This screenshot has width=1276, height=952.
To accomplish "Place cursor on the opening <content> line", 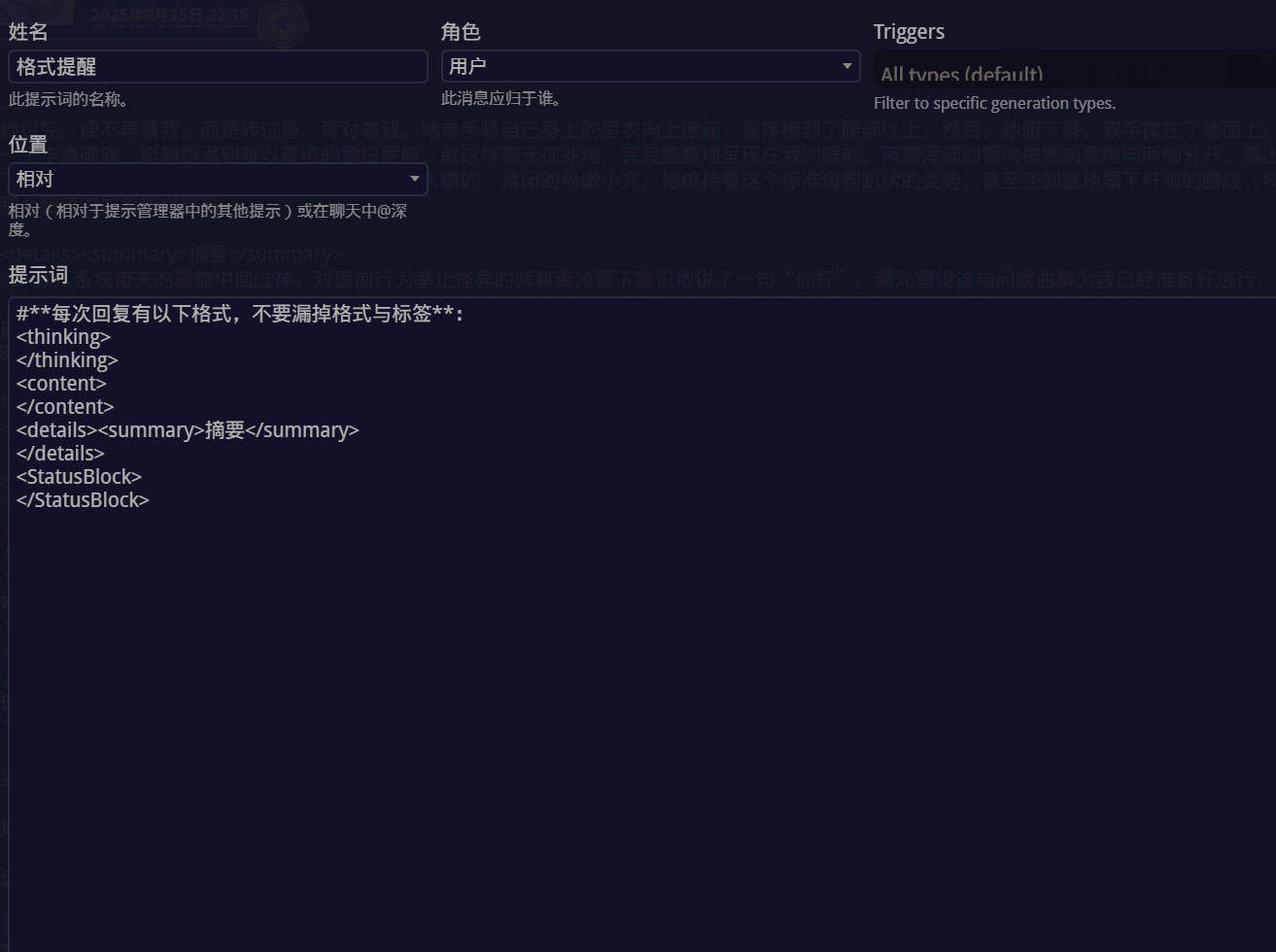I will click(x=61, y=384).
